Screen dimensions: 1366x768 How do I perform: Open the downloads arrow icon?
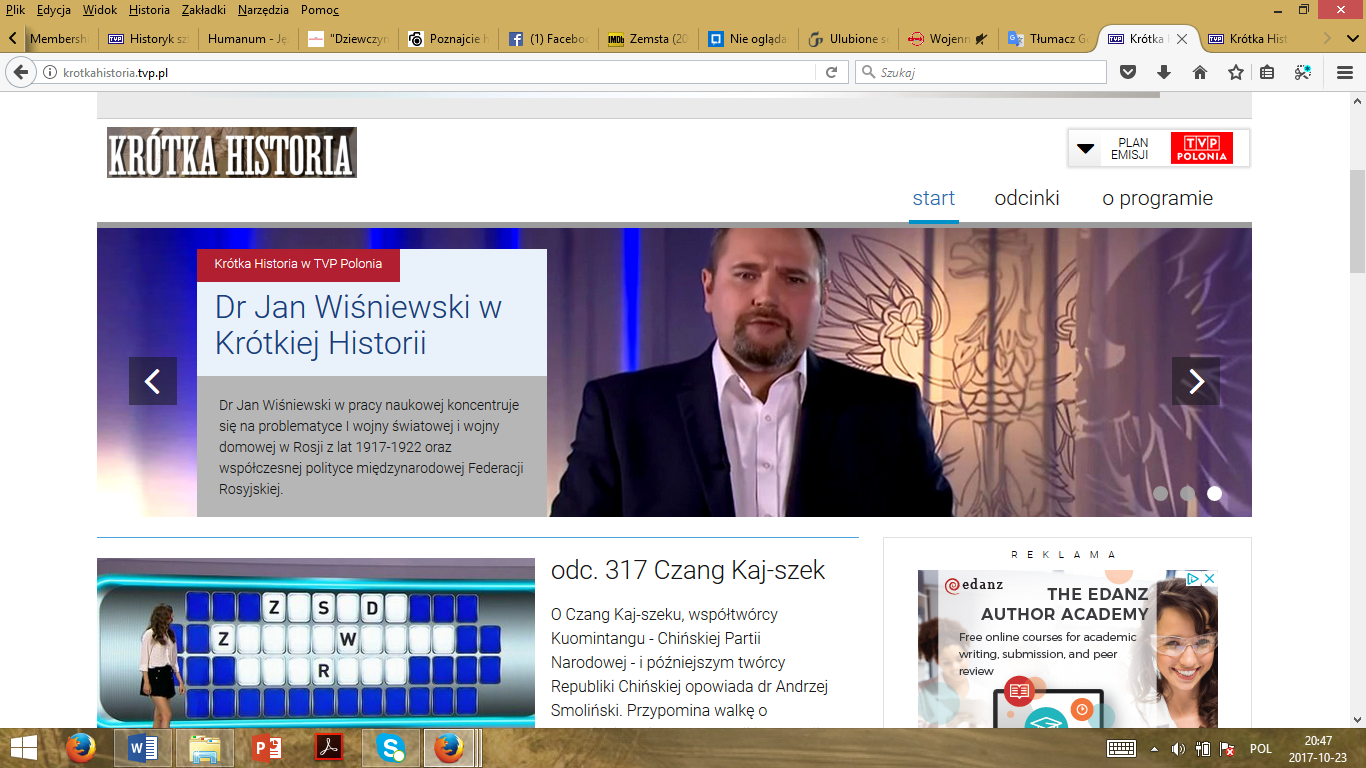[x=1164, y=72]
